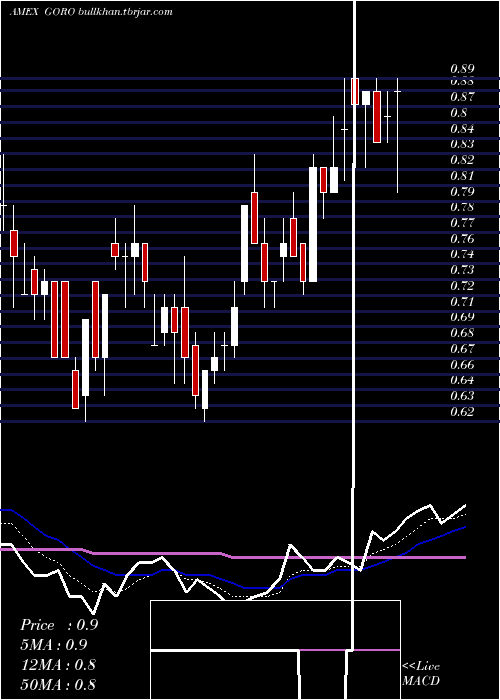Click the '12MA : 0.8' readout

point(58,665)
